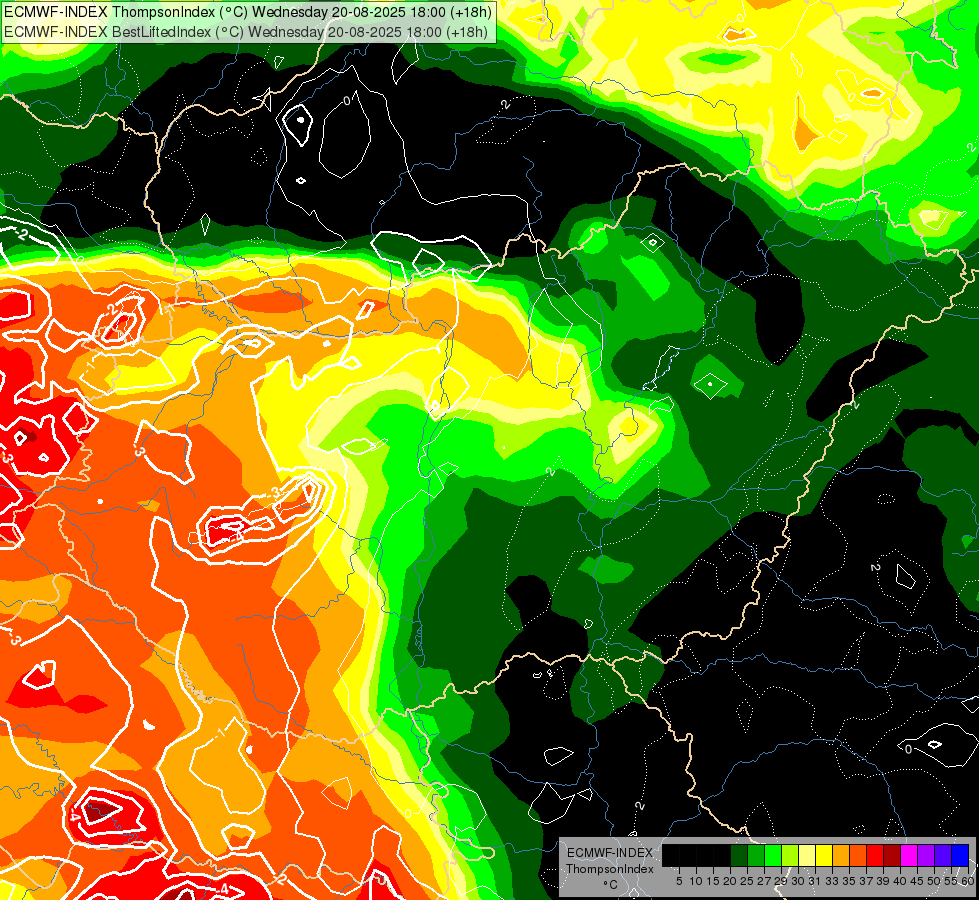This screenshot has width=979, height=900.
Task: Select the pure yellow 31-33 legend swatch
Action: point(824,855)
